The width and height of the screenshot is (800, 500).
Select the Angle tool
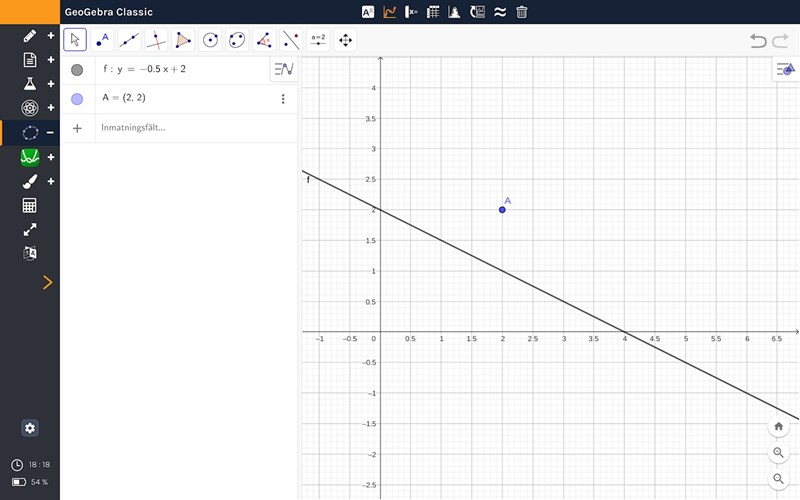coord(264,40)
